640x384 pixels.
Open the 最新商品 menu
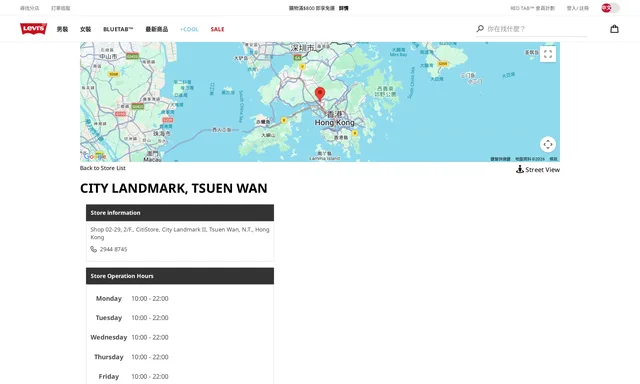point(157,29)
